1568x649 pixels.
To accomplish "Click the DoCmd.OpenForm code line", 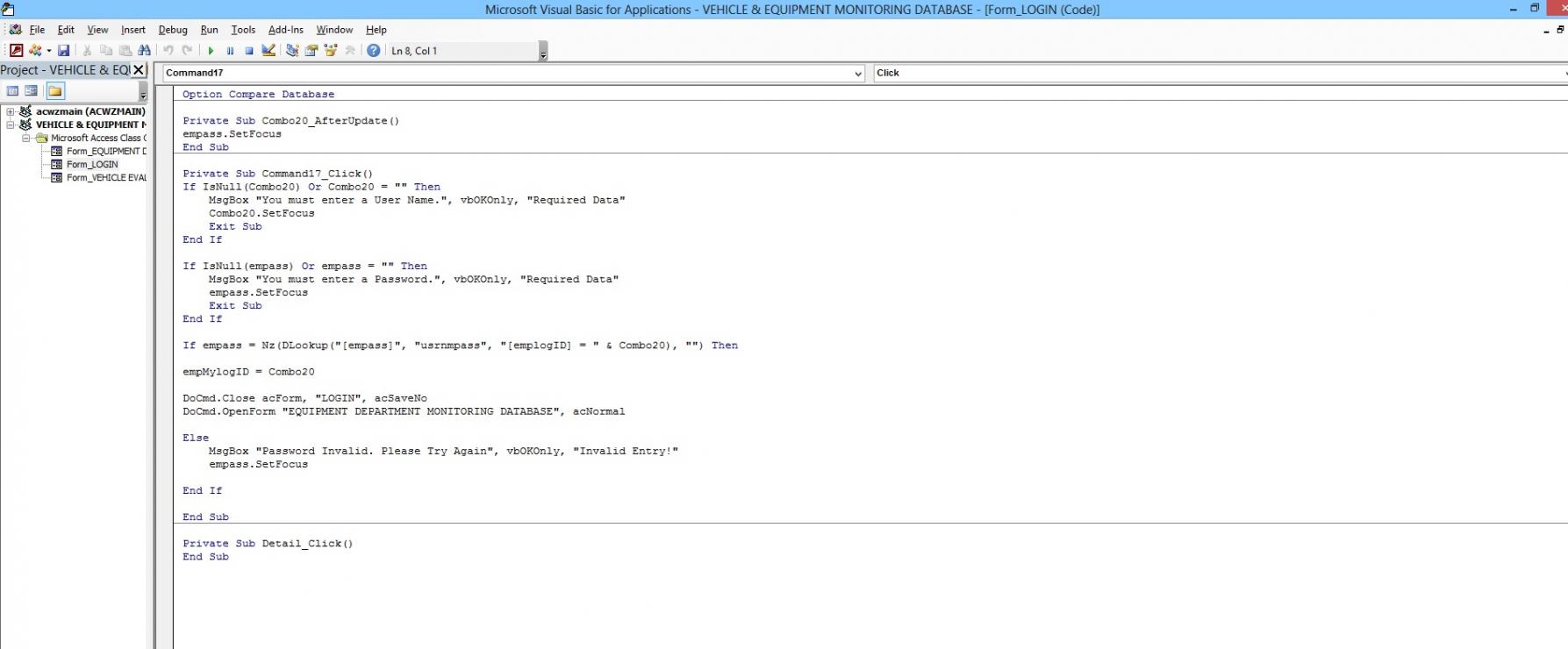I will point(404,411).
